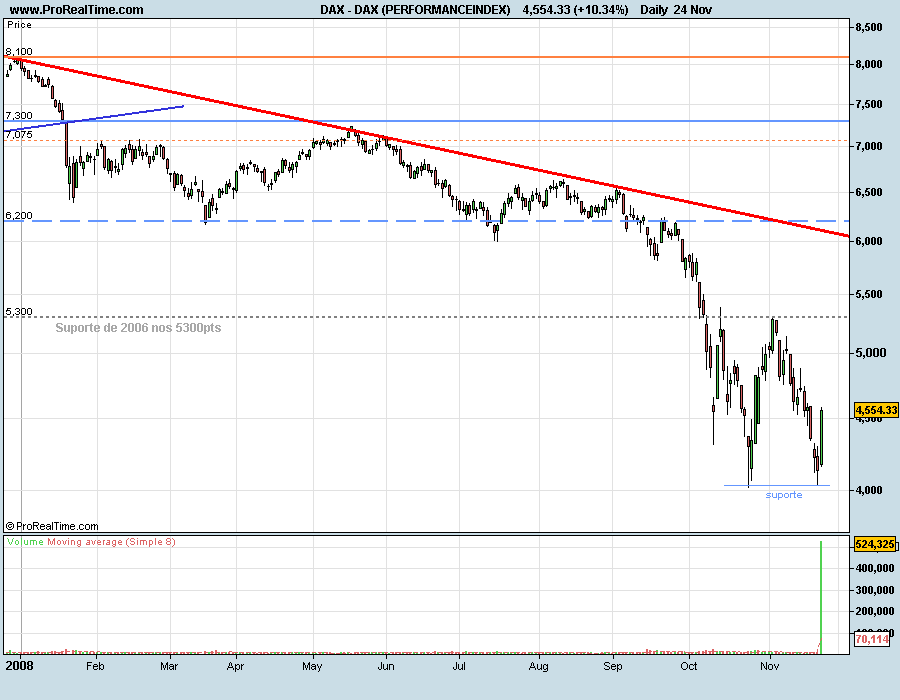This screenshot has height=700, width=900.
Task: Click the Jun month label
Action: [x=386, y=666]
